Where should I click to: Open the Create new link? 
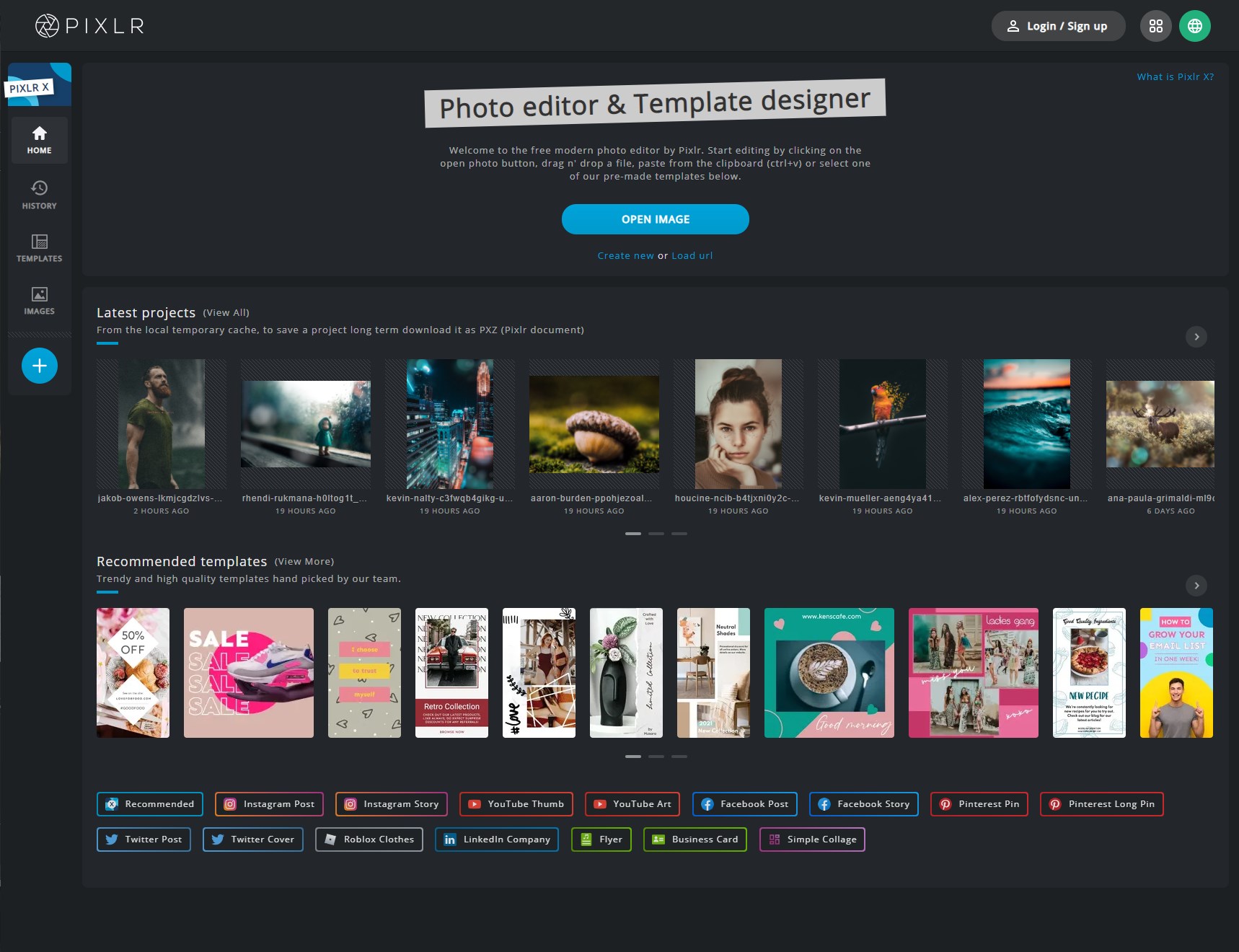point(625,255)
